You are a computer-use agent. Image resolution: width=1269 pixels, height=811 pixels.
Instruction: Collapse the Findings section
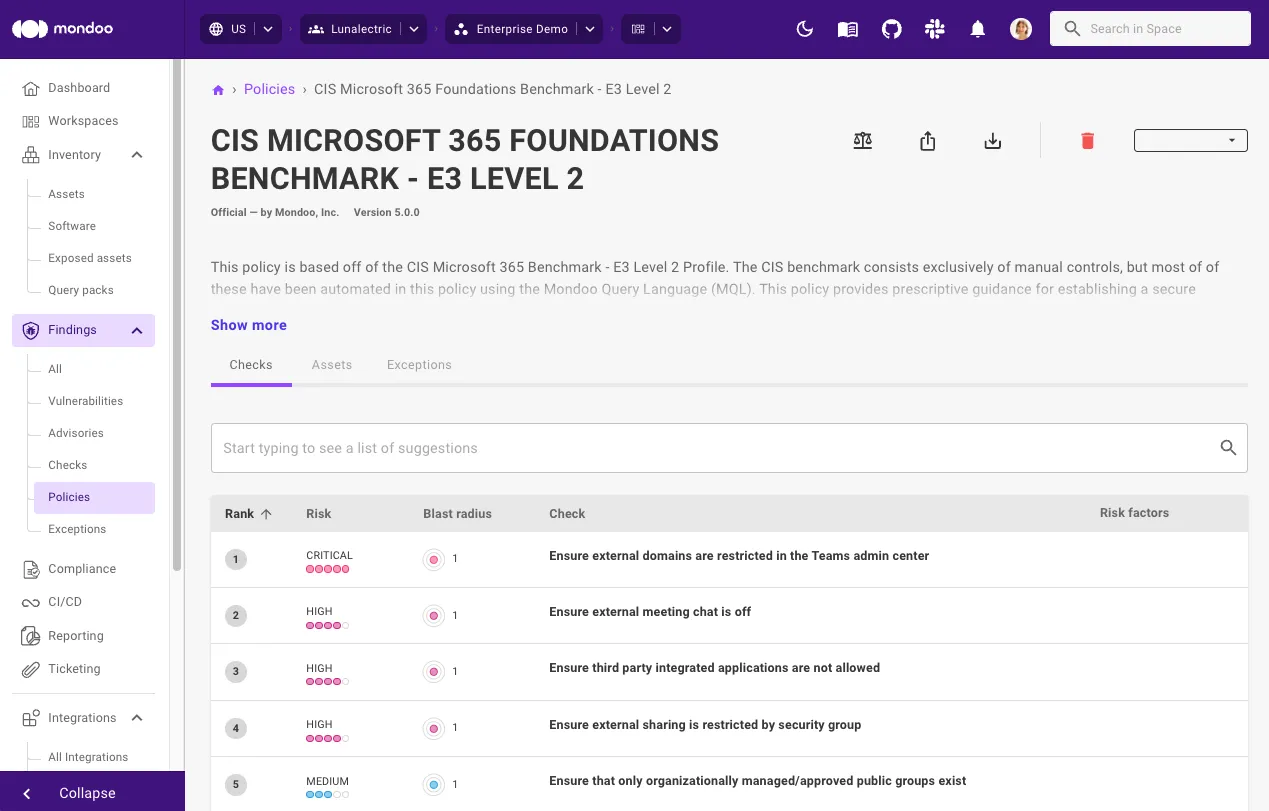[137, 330]
